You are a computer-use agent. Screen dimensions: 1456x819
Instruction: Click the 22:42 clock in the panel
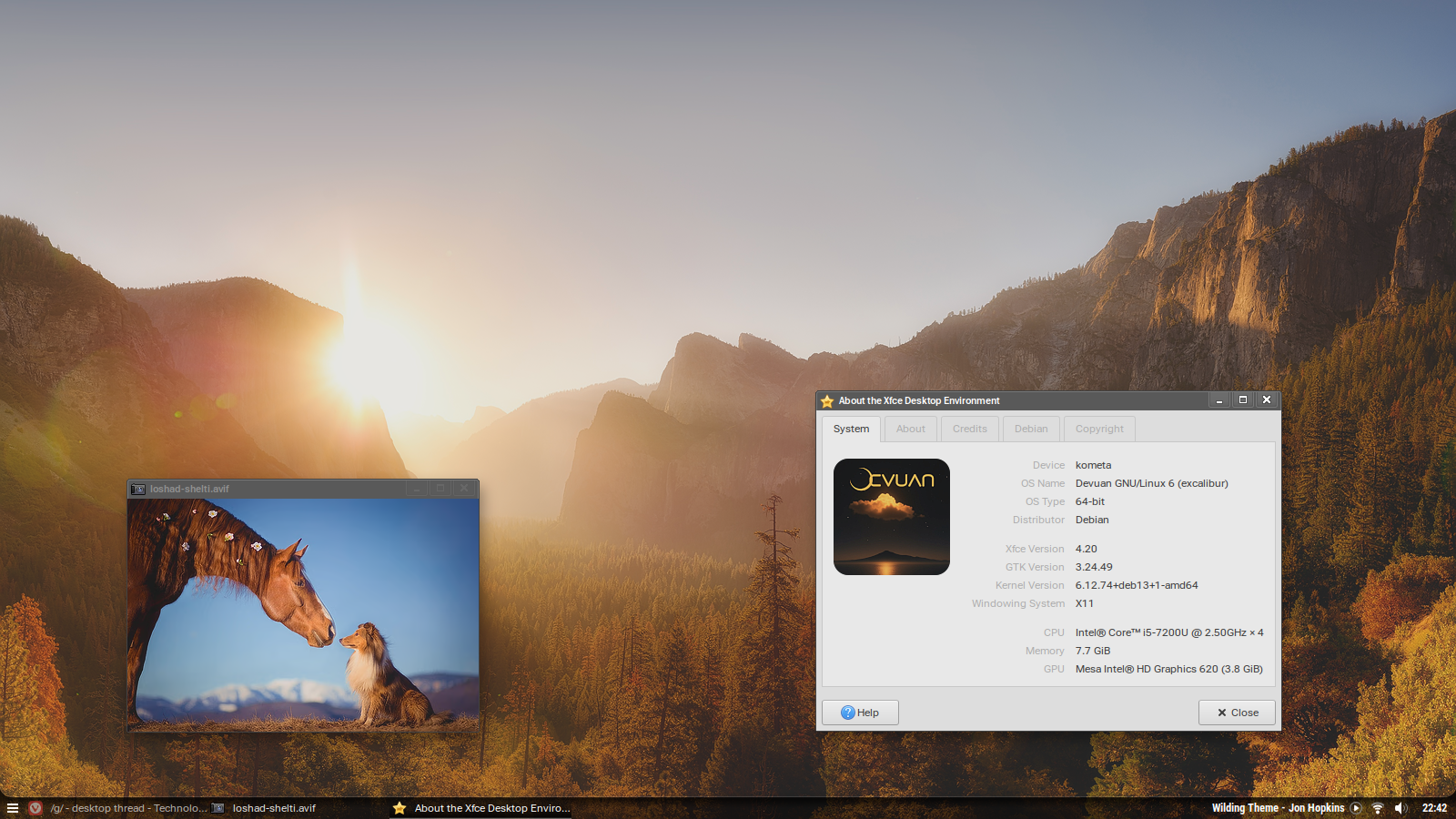[1434, 808]
